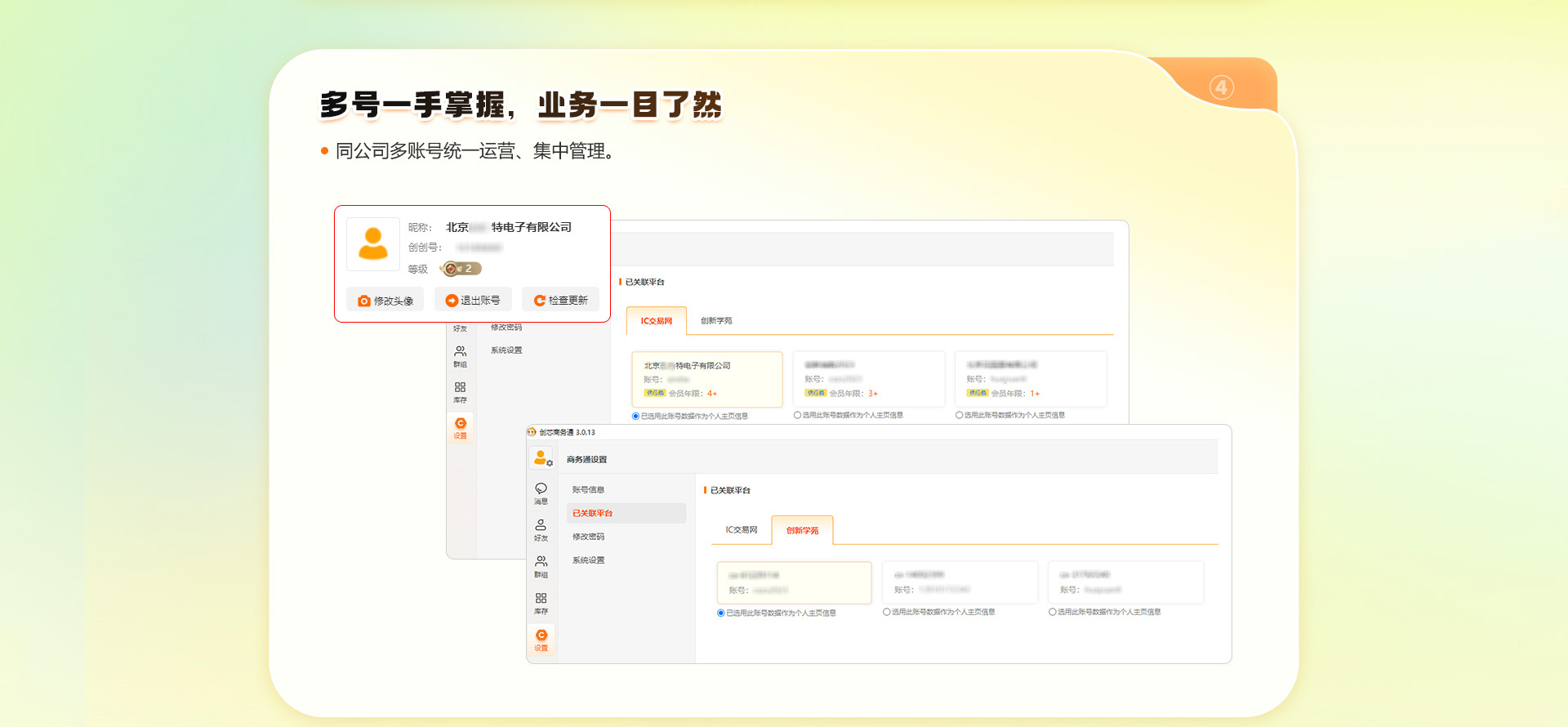Open 修改密码 in the front window menu
Viewport: 1568px width, 727px height.
[588, 537]
